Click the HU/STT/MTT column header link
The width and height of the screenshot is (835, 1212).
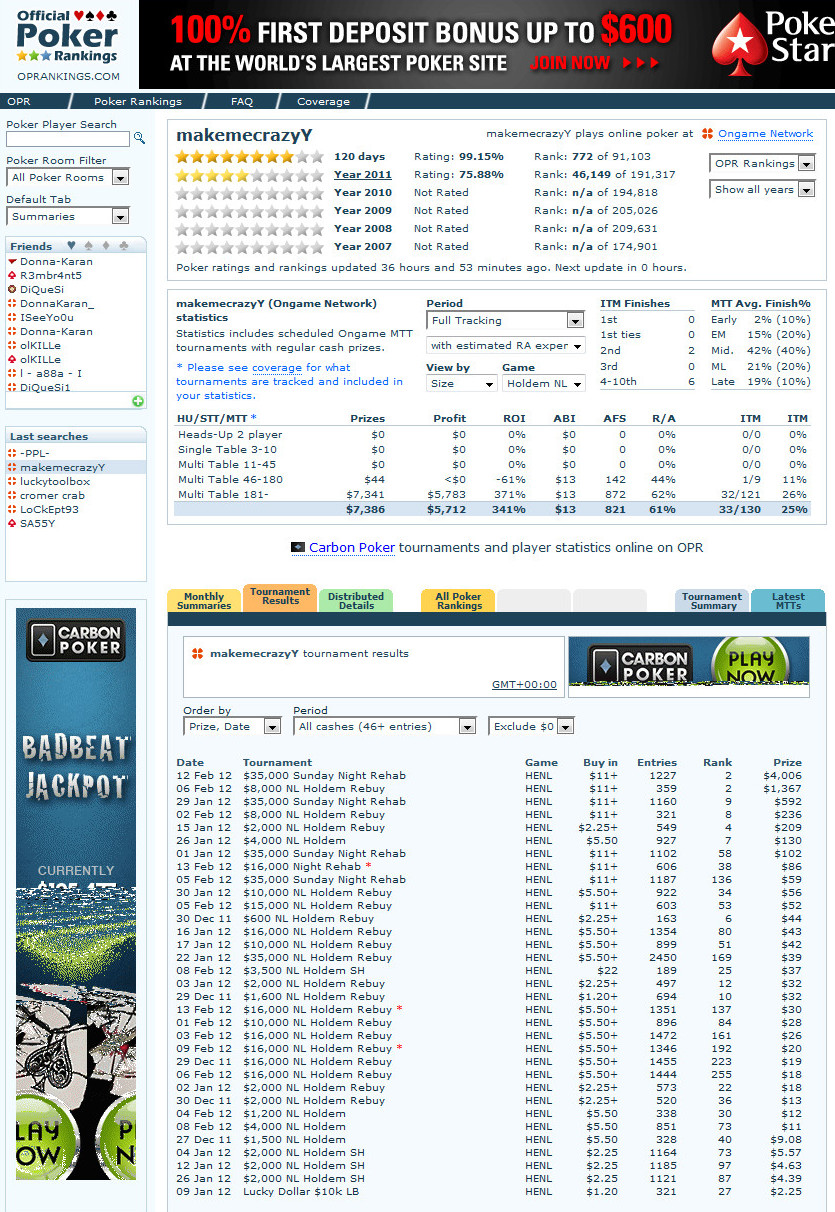click(216, 418)
